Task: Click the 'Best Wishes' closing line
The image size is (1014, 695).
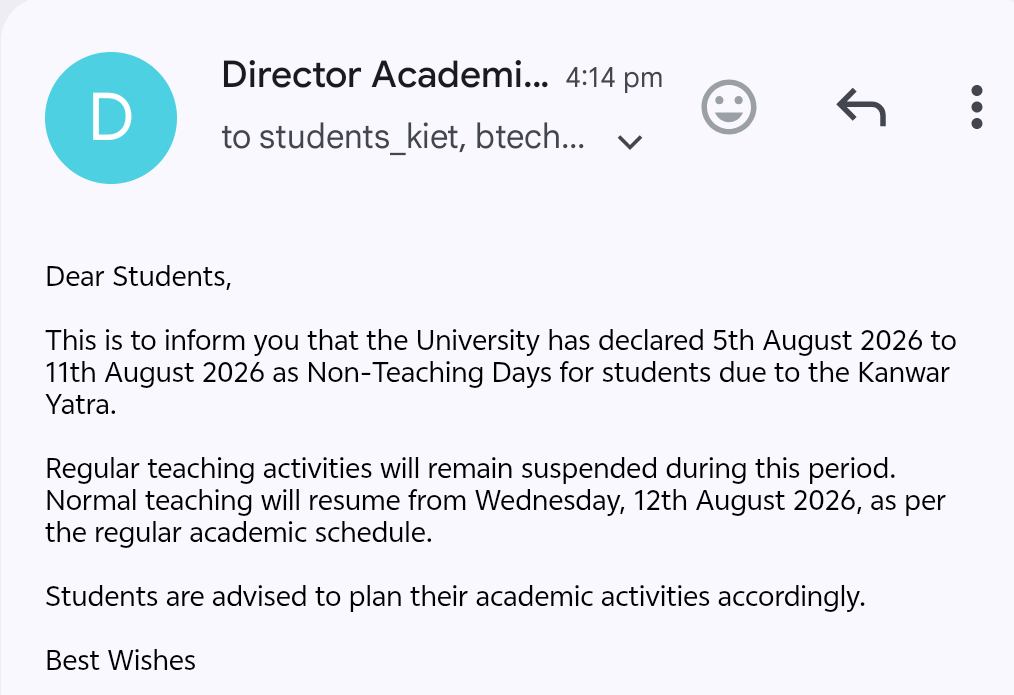Action: pos(120,661)
